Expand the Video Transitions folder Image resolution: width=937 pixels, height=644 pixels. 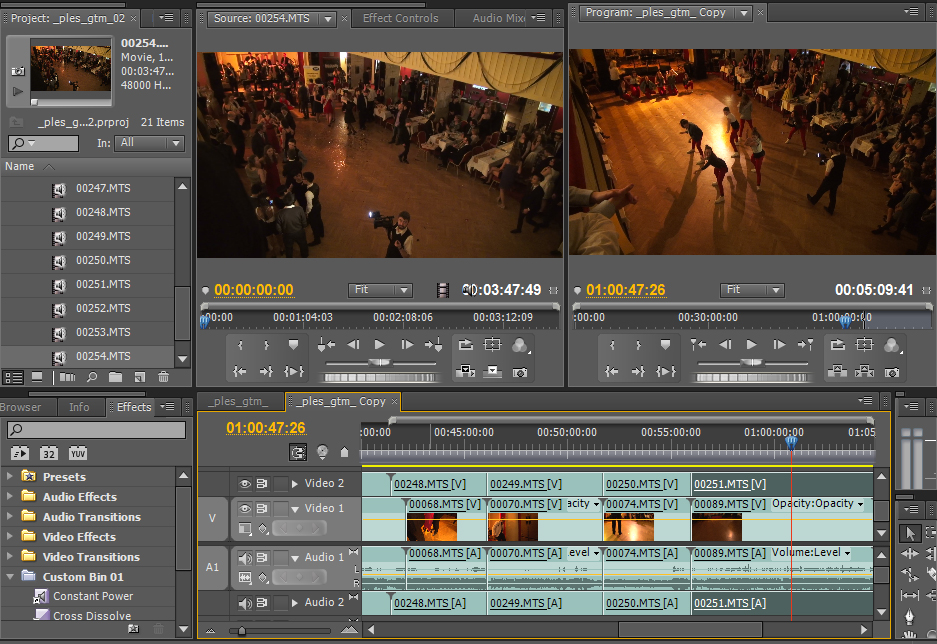(x=10, y=556)
